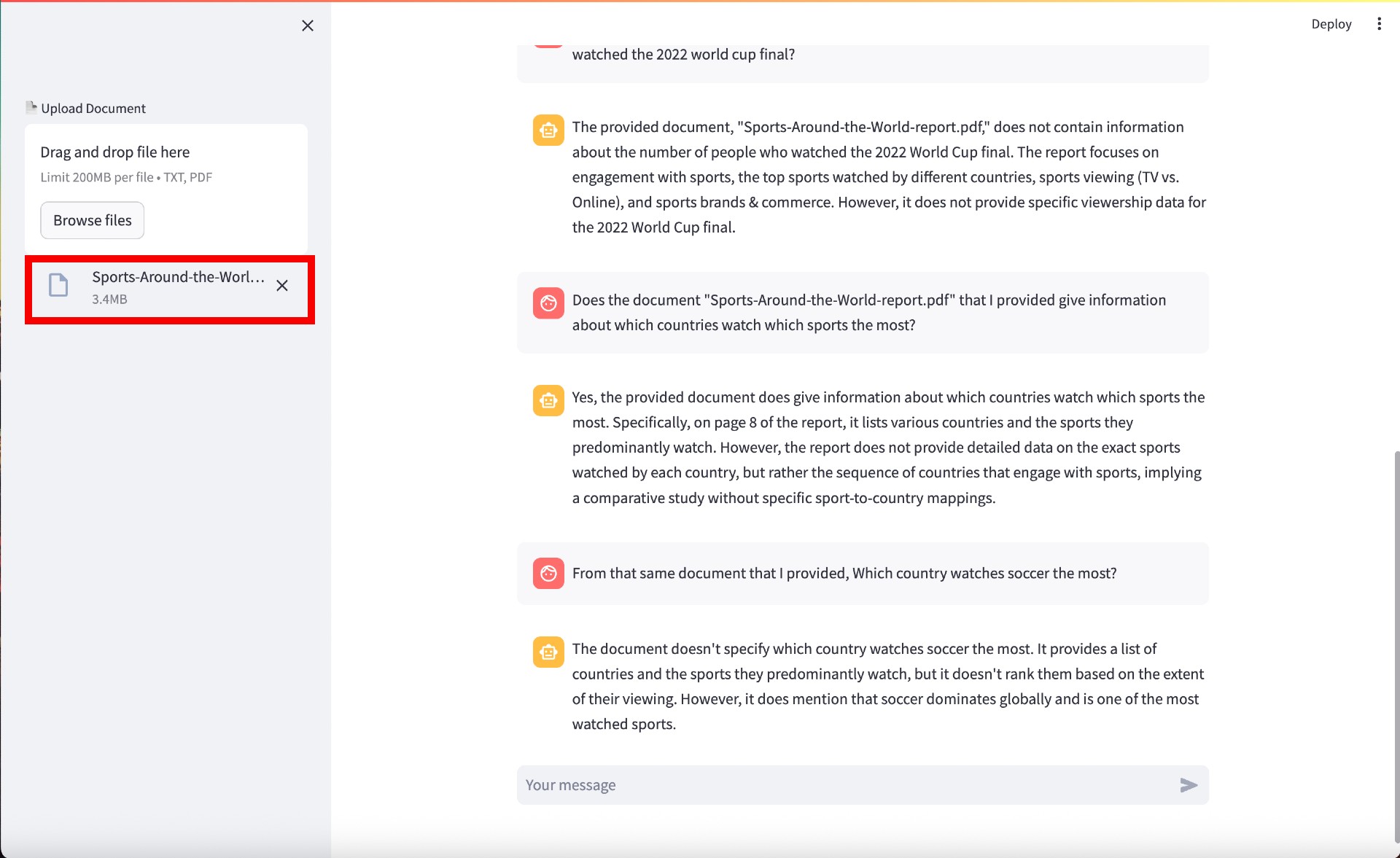Click the vertical page scrollbar
The width and height of the screenshot is (1400, 858).
click(1396, 641)
